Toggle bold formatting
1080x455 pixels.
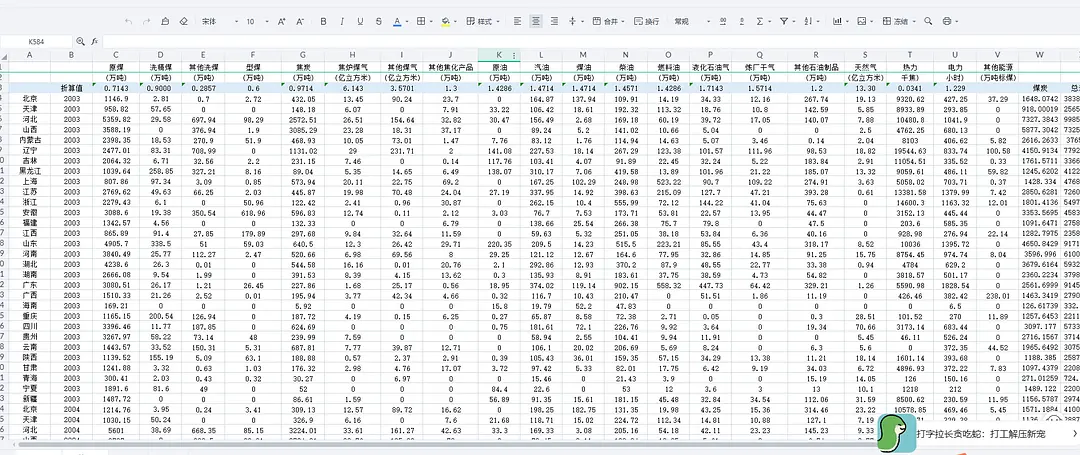click(x=324, y=21)
